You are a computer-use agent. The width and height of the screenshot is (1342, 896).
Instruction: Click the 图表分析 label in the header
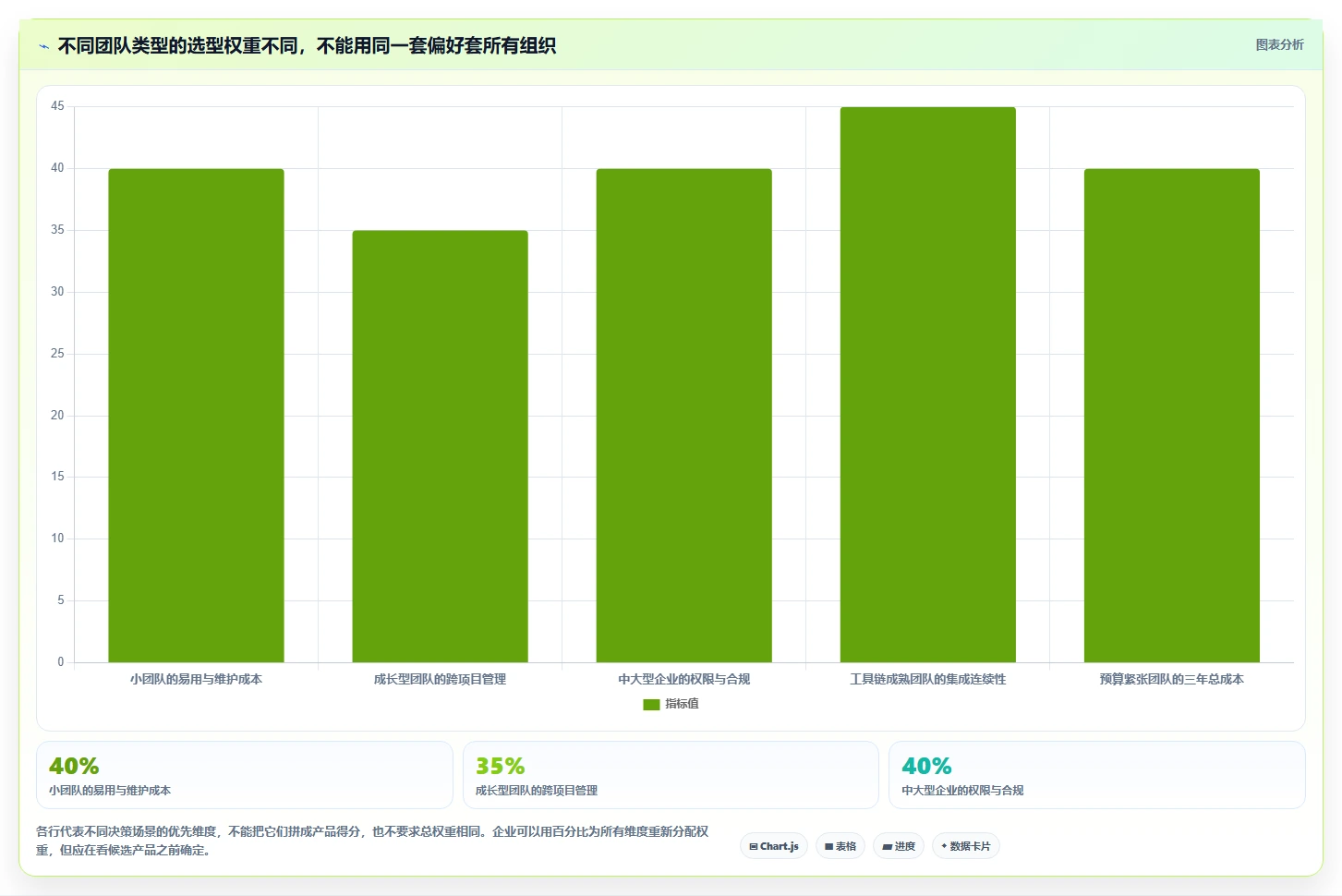[1279, 44]
